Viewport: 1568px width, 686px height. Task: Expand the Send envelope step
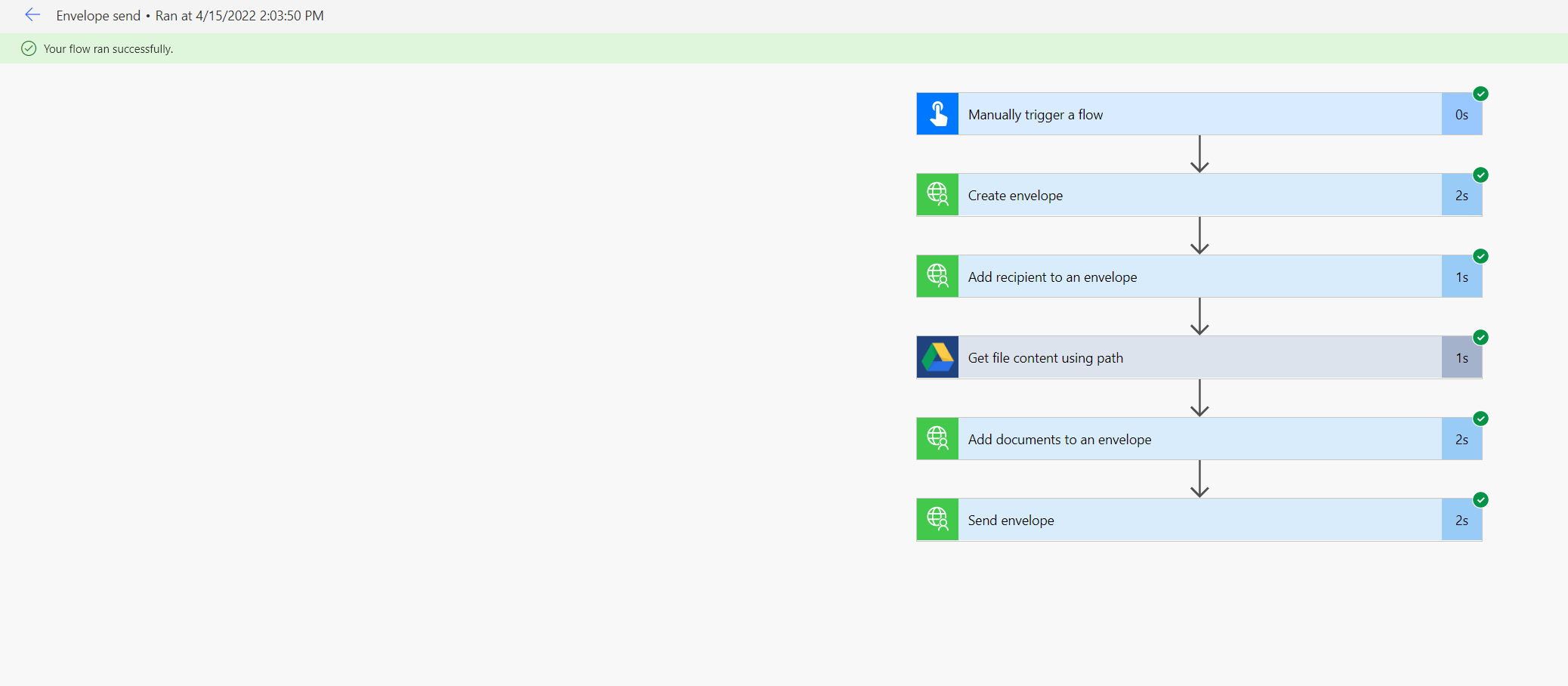(x=1199, y=520)
